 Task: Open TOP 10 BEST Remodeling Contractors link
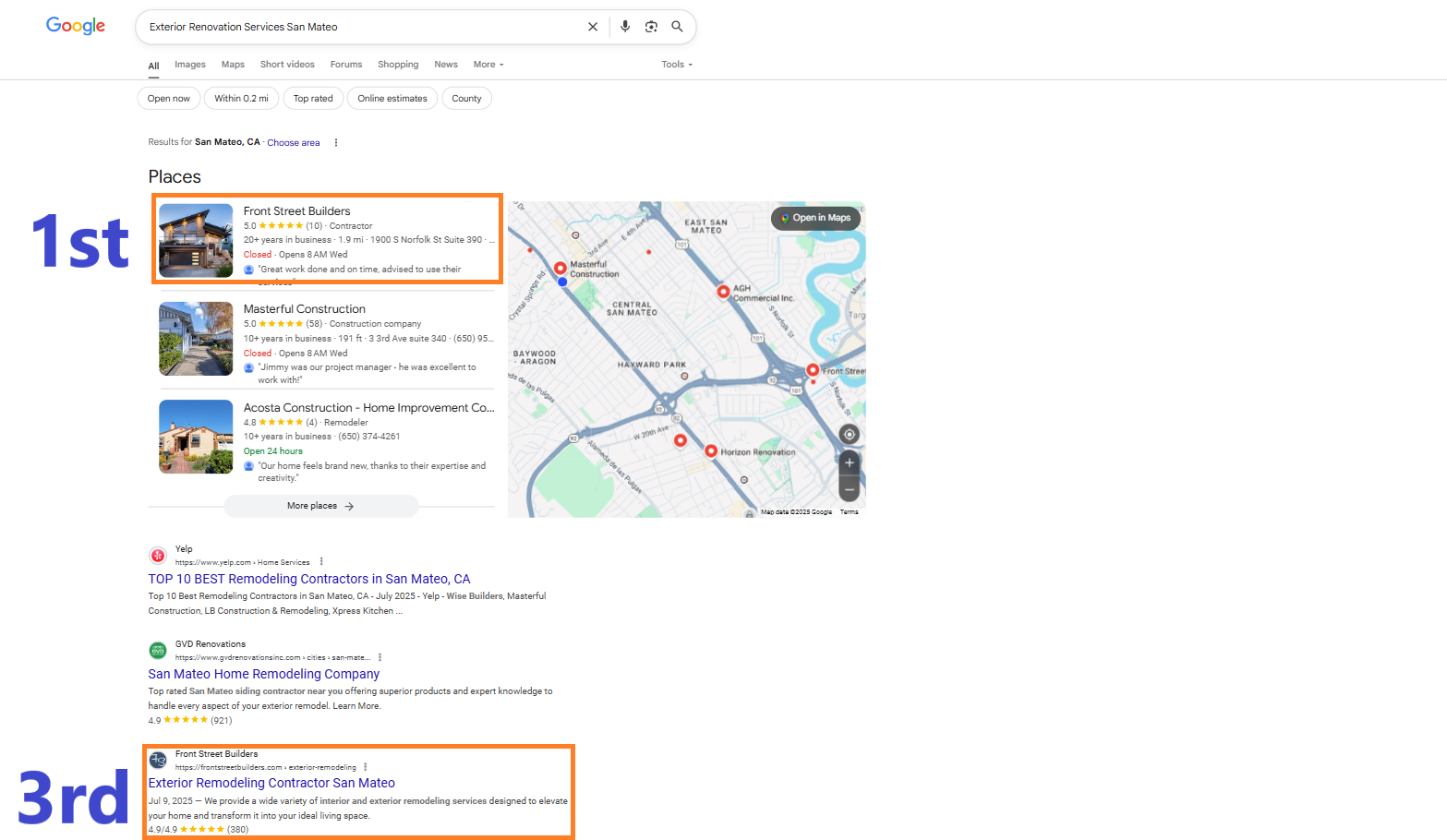tap(309, 579)
